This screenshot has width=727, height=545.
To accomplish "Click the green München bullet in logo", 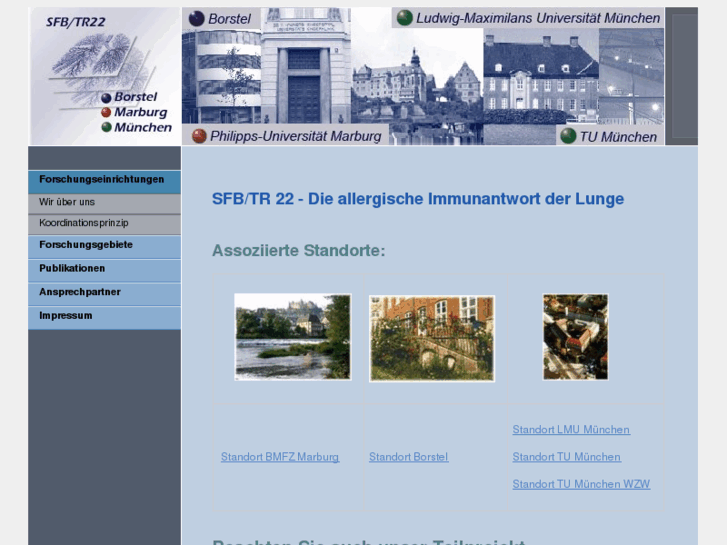I will tap(106, 127).
